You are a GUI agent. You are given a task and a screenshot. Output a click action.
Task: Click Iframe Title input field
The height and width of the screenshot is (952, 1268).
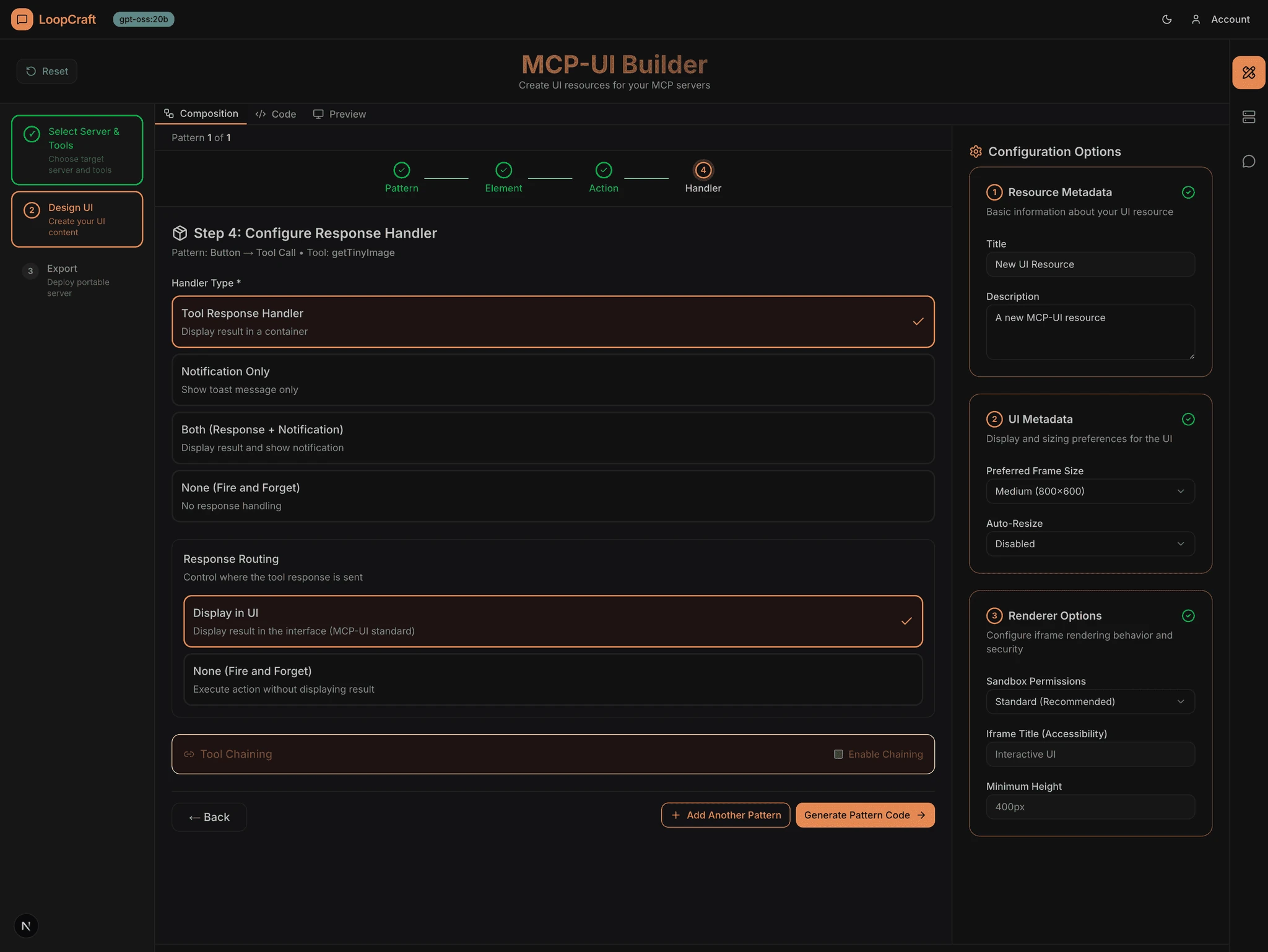pos(1090,755)
